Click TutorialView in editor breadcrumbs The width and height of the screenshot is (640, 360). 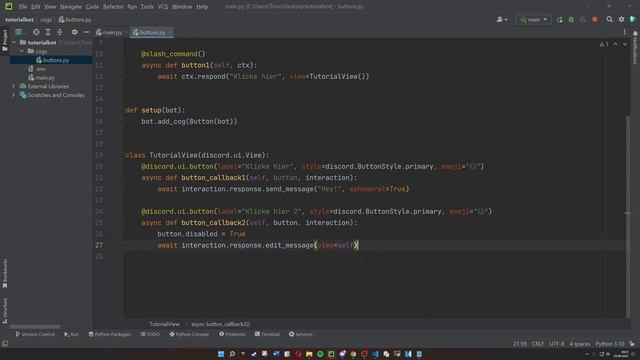coord(164,324)
